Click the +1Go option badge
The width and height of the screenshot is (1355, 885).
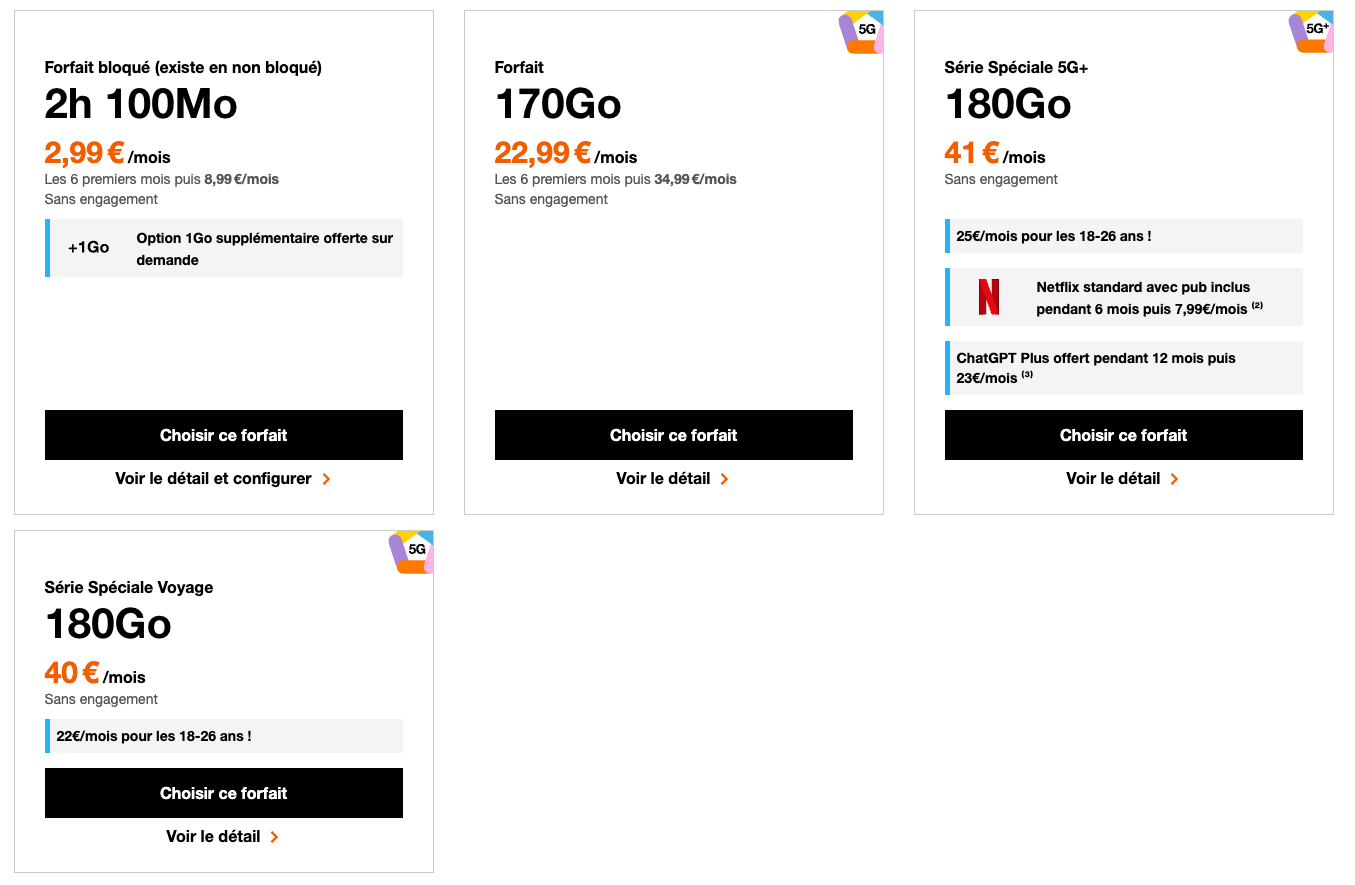click(89, 247)
